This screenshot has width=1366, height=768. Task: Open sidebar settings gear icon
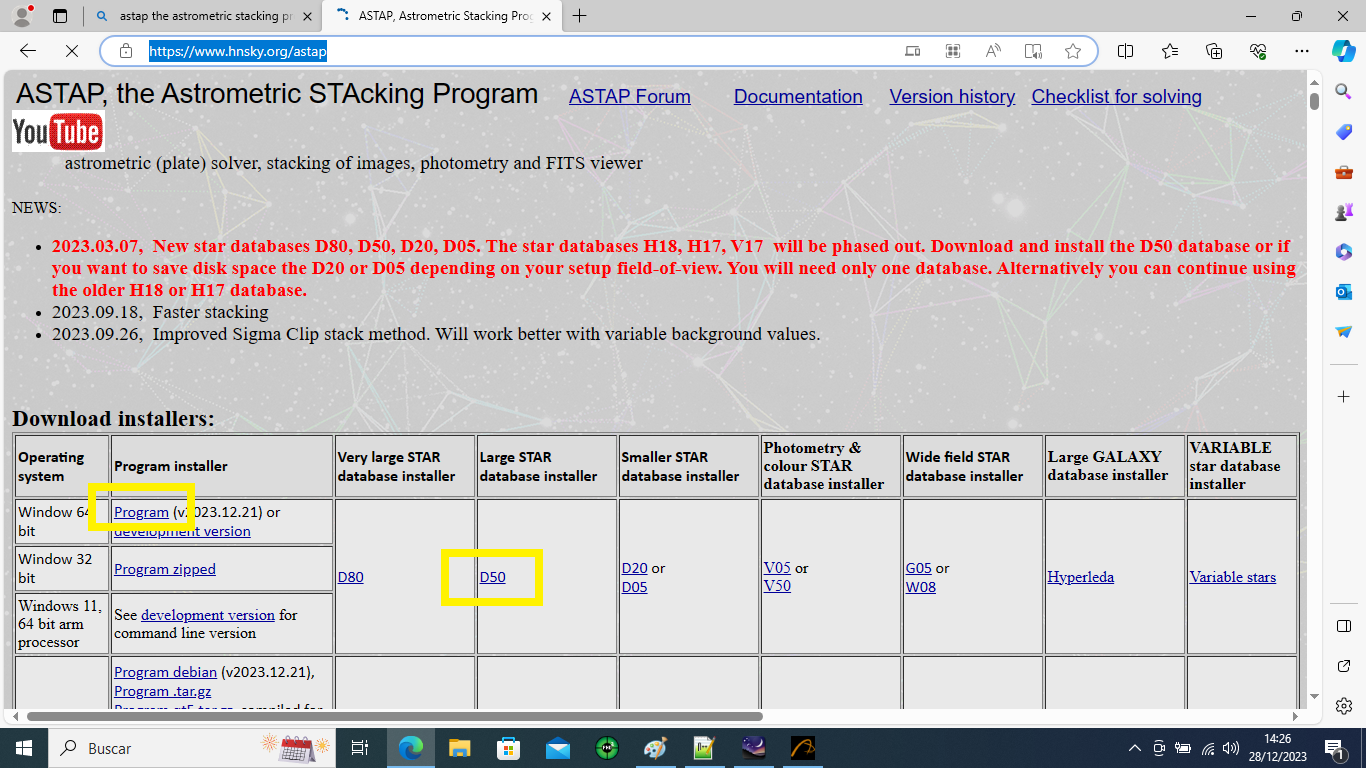point(1344,706)
